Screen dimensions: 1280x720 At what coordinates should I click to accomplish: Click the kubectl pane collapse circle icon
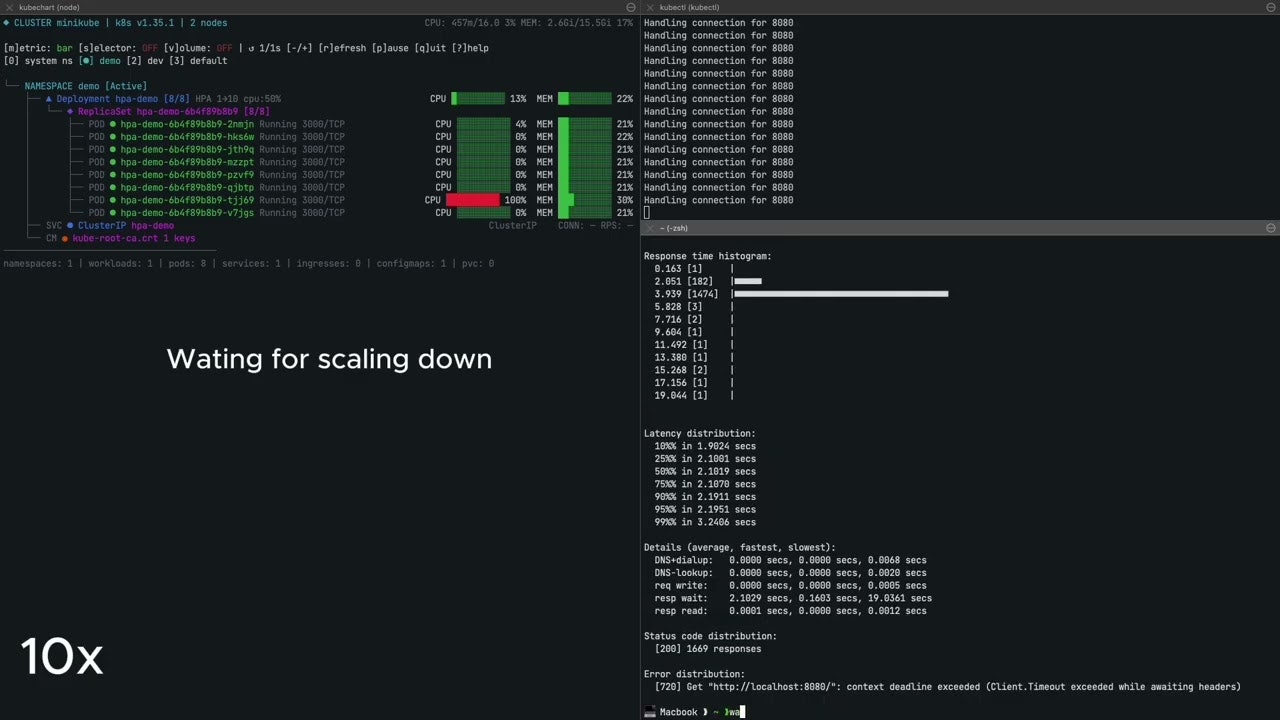1271,7
